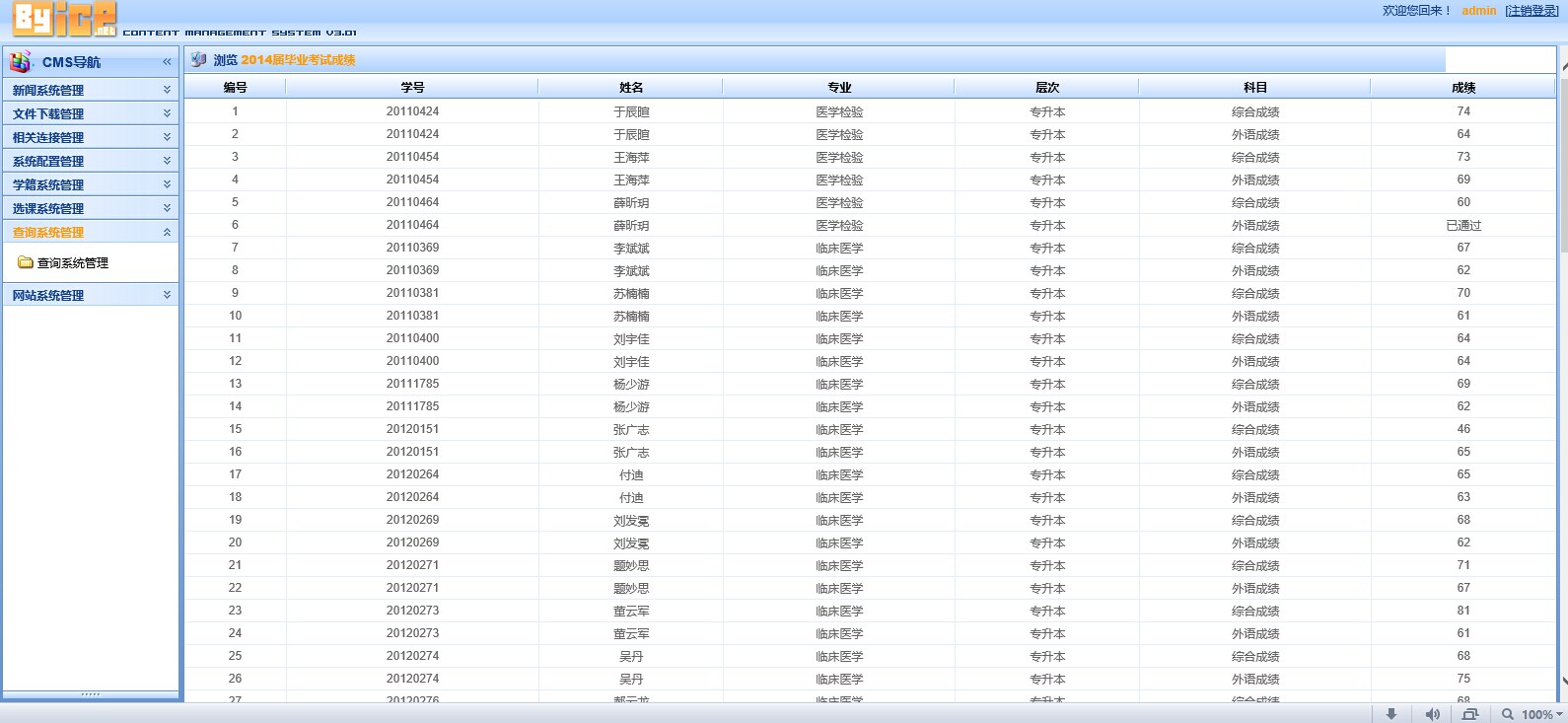Select name 李斌斌 in row 7
The height and width of the screenshot is (723, 1568).
click(x=631, y=248)
